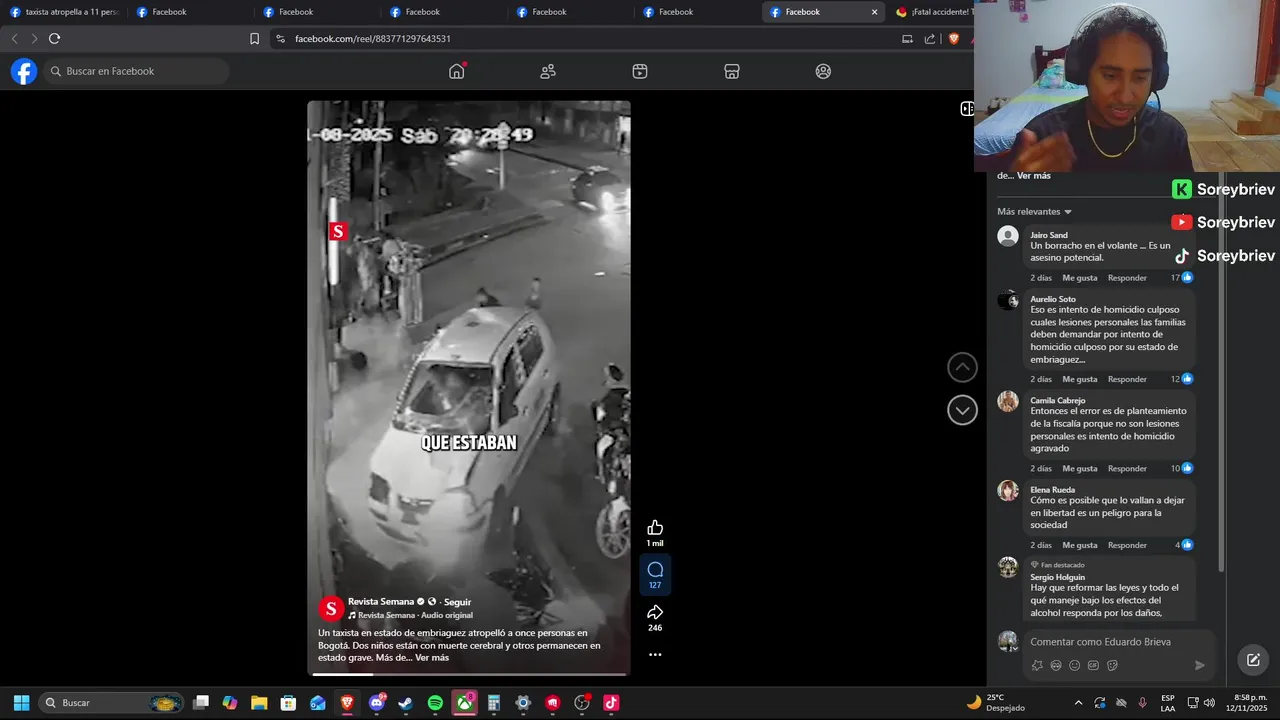Viewport: 1280px width, 720px height.
Task: Open Elena Rueda's profile picture
Action: click(1008, 491)
